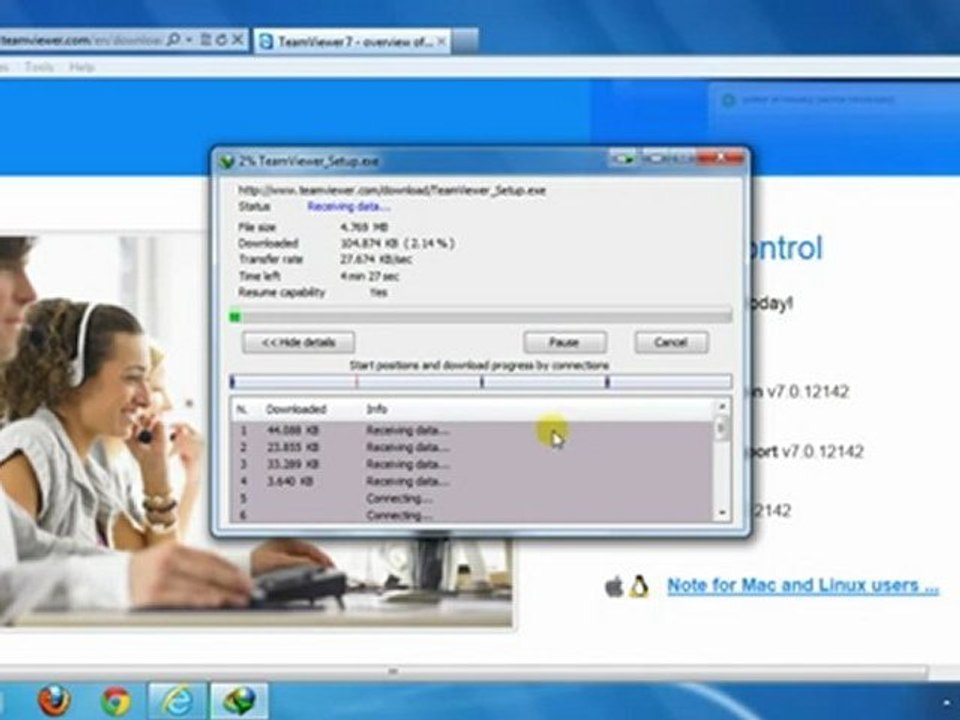This screenshot has width=960, height=720.
Task: Click the green icon button in dialog title bar
Action: click(x=623, y=159)
